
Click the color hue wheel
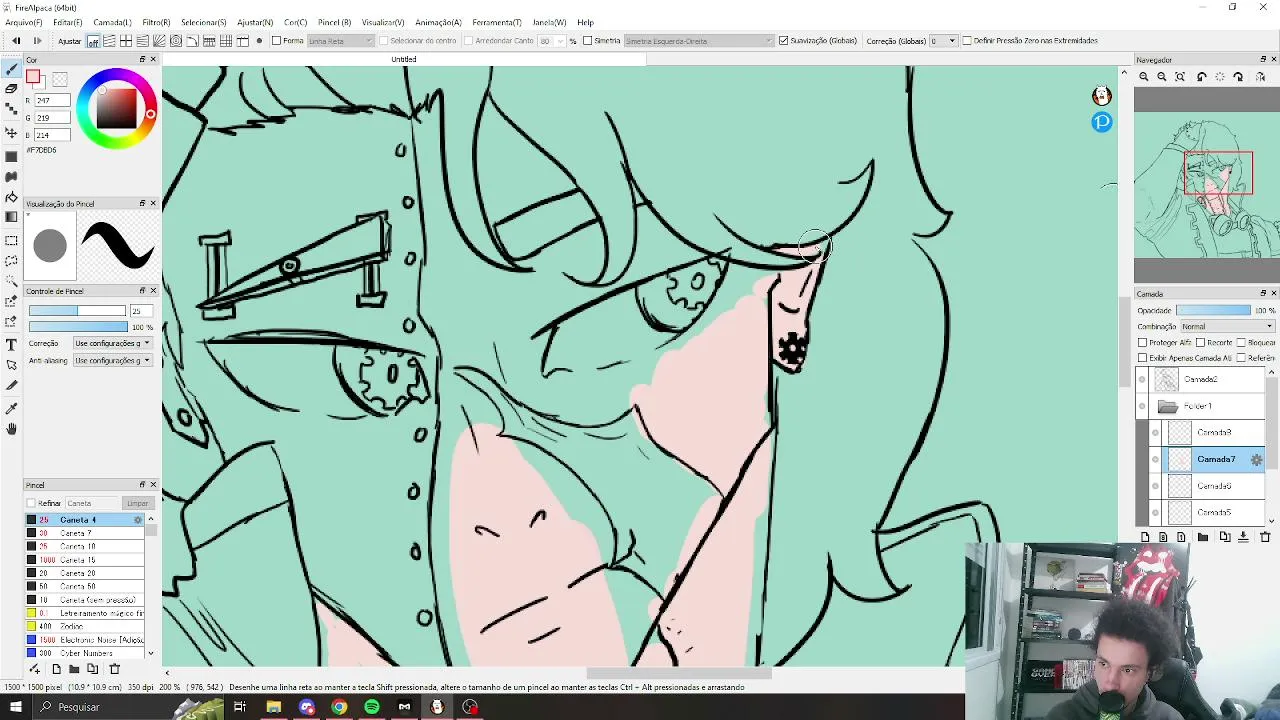coord(116,109)
